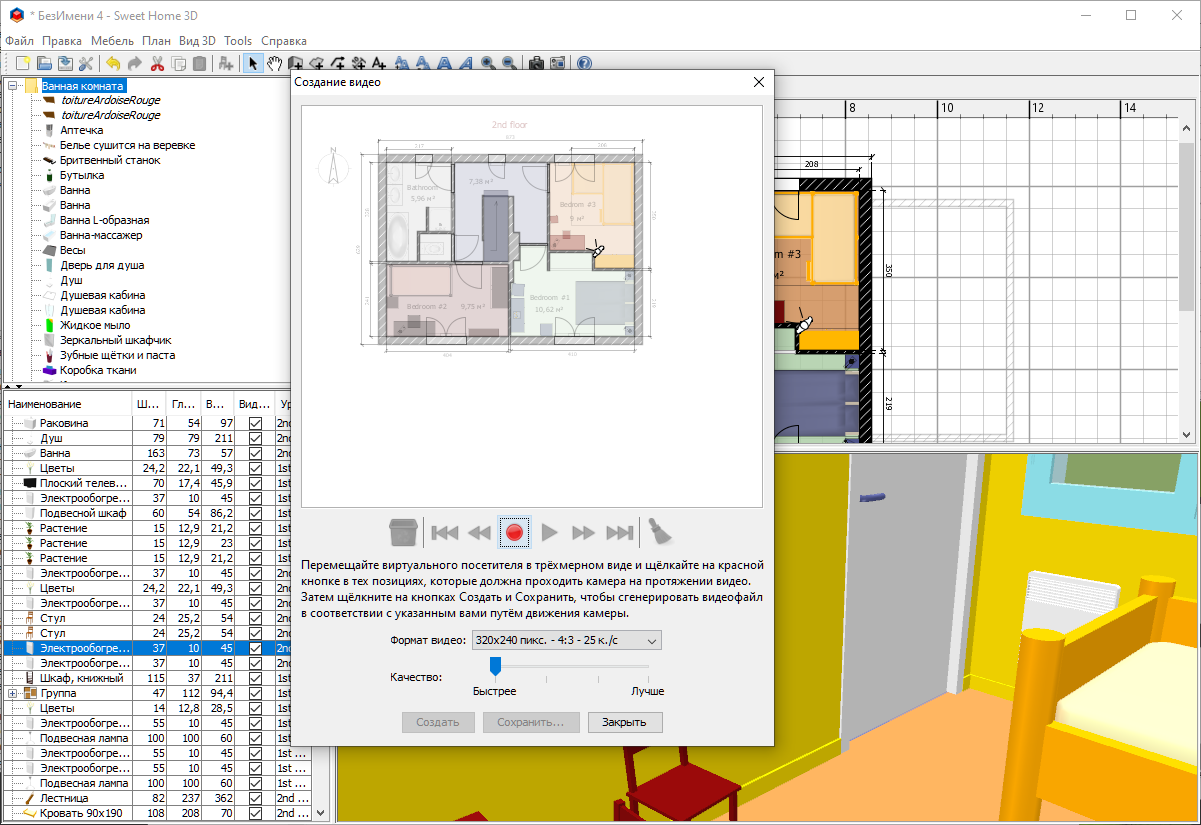
Task: Click the blue help question mark icon
Action: tap(585, 64)
